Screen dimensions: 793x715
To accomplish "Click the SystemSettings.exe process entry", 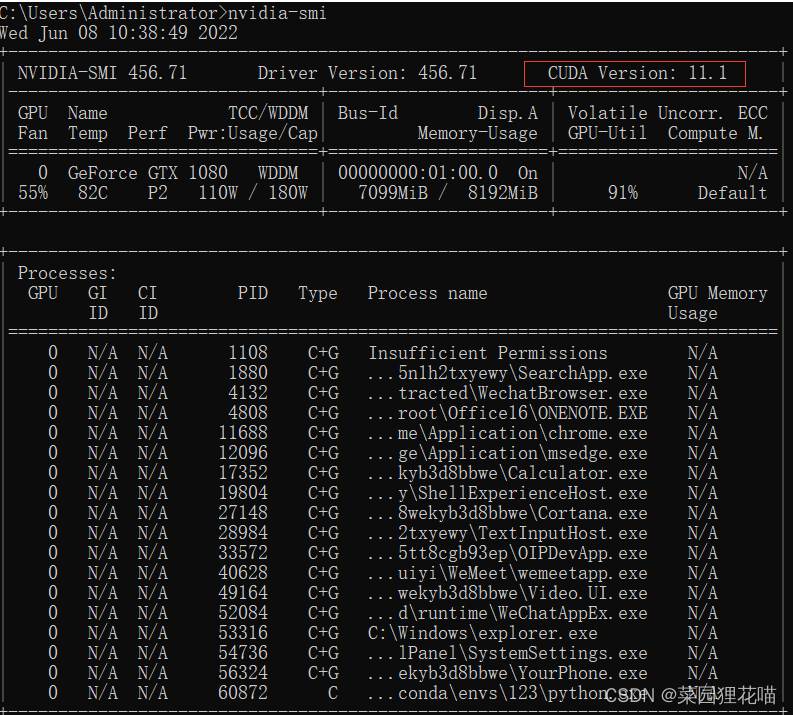I will [508, 653].
